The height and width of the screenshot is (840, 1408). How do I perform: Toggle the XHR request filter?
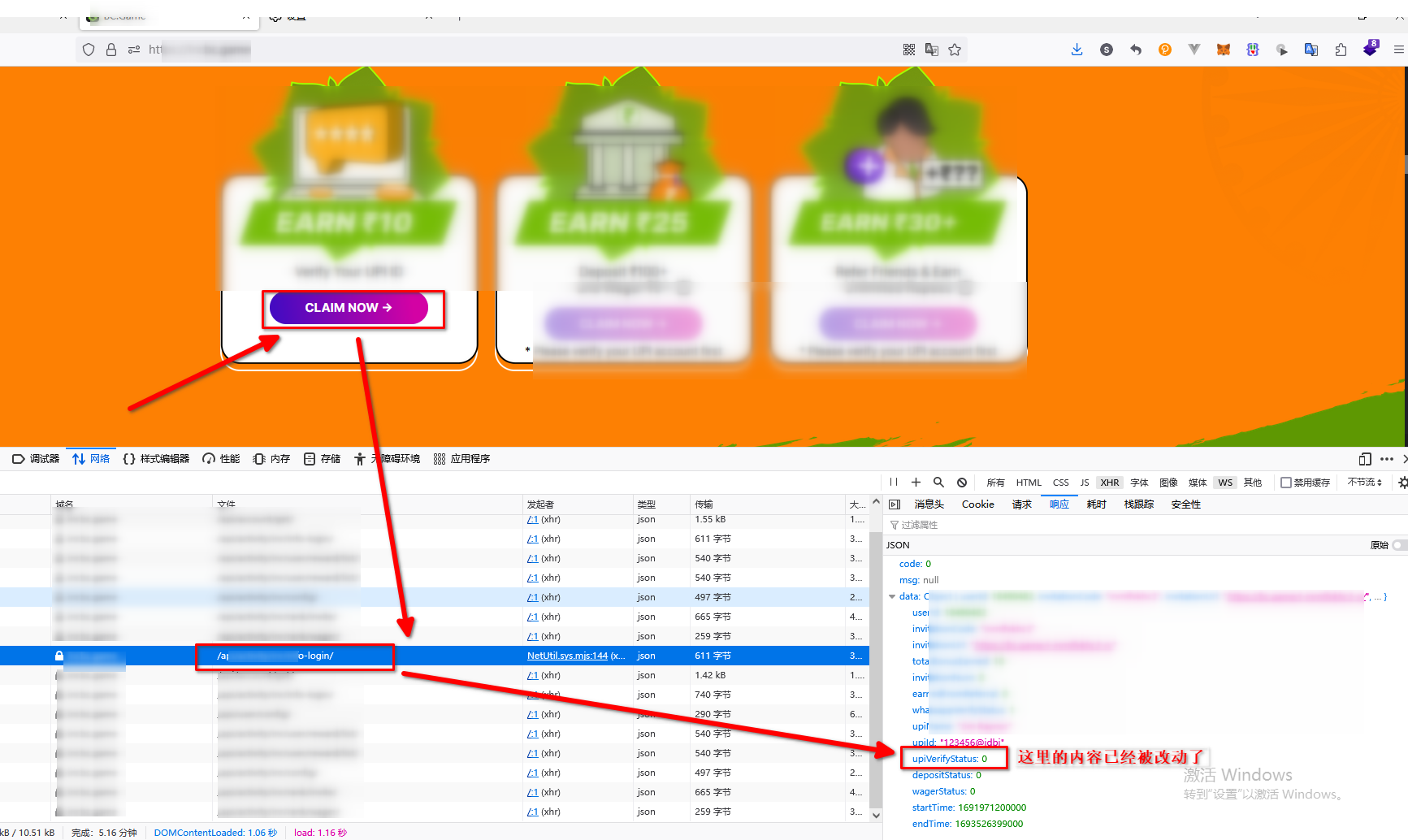point(1109,483)
